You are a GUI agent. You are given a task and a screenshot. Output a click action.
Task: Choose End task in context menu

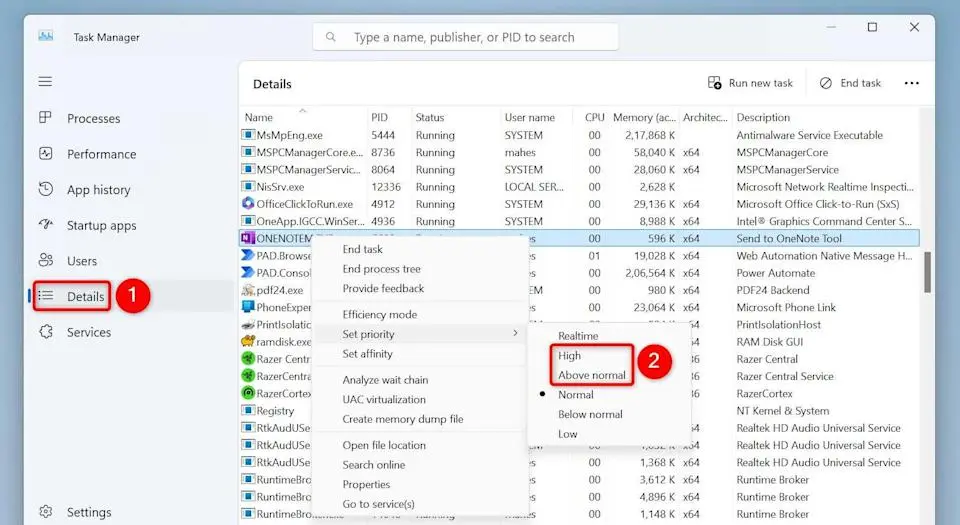tap(362, 249)
